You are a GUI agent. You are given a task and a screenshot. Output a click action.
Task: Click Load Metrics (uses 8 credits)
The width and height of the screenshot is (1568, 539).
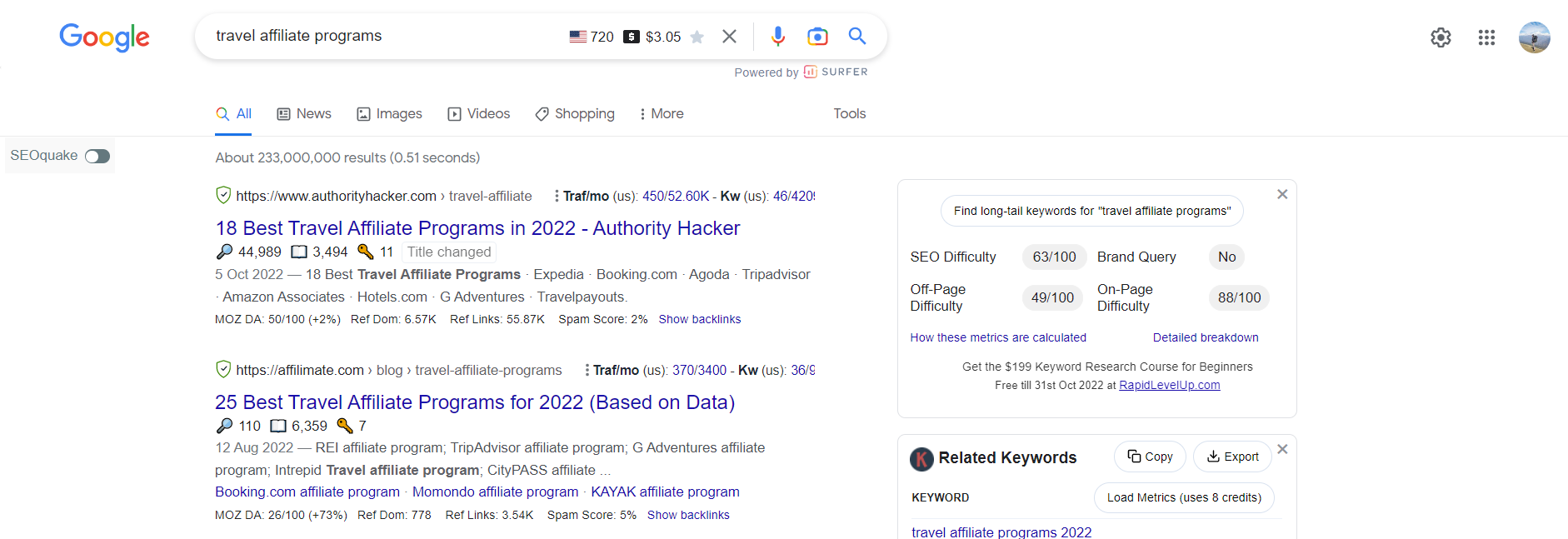point(1184,497)
